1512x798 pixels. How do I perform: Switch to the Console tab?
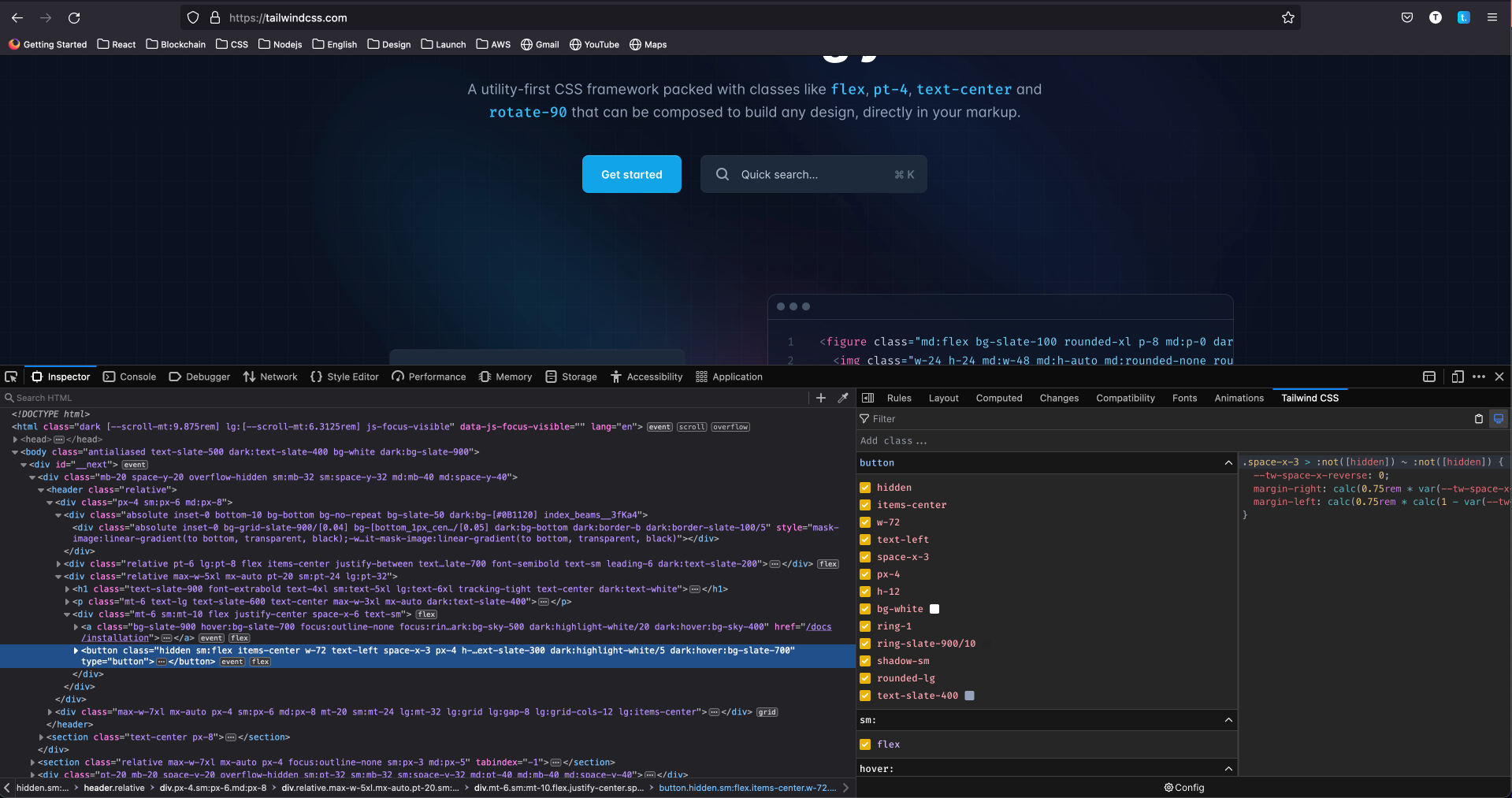130,377
